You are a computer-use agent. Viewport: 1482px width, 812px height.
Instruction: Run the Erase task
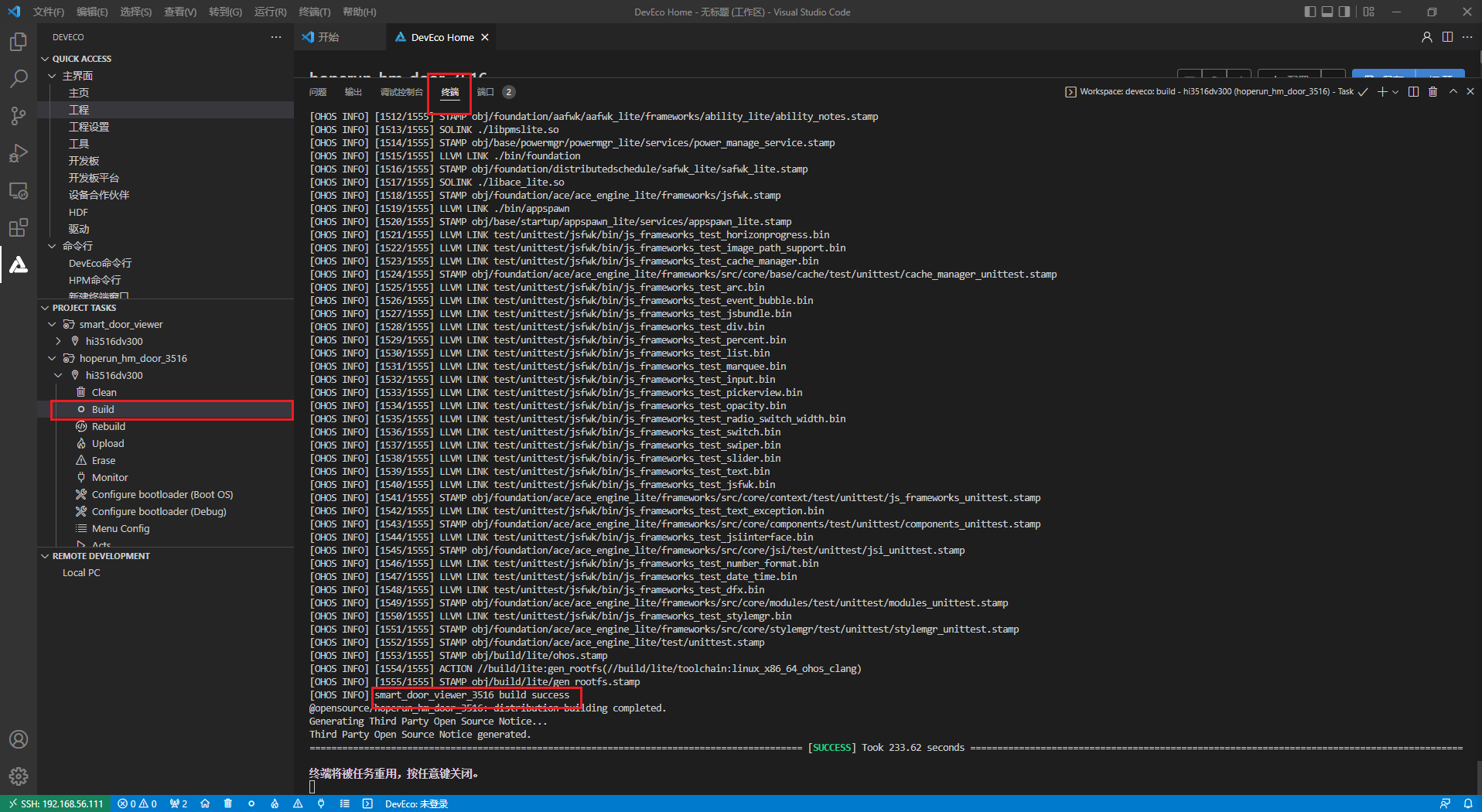[166, 460]
